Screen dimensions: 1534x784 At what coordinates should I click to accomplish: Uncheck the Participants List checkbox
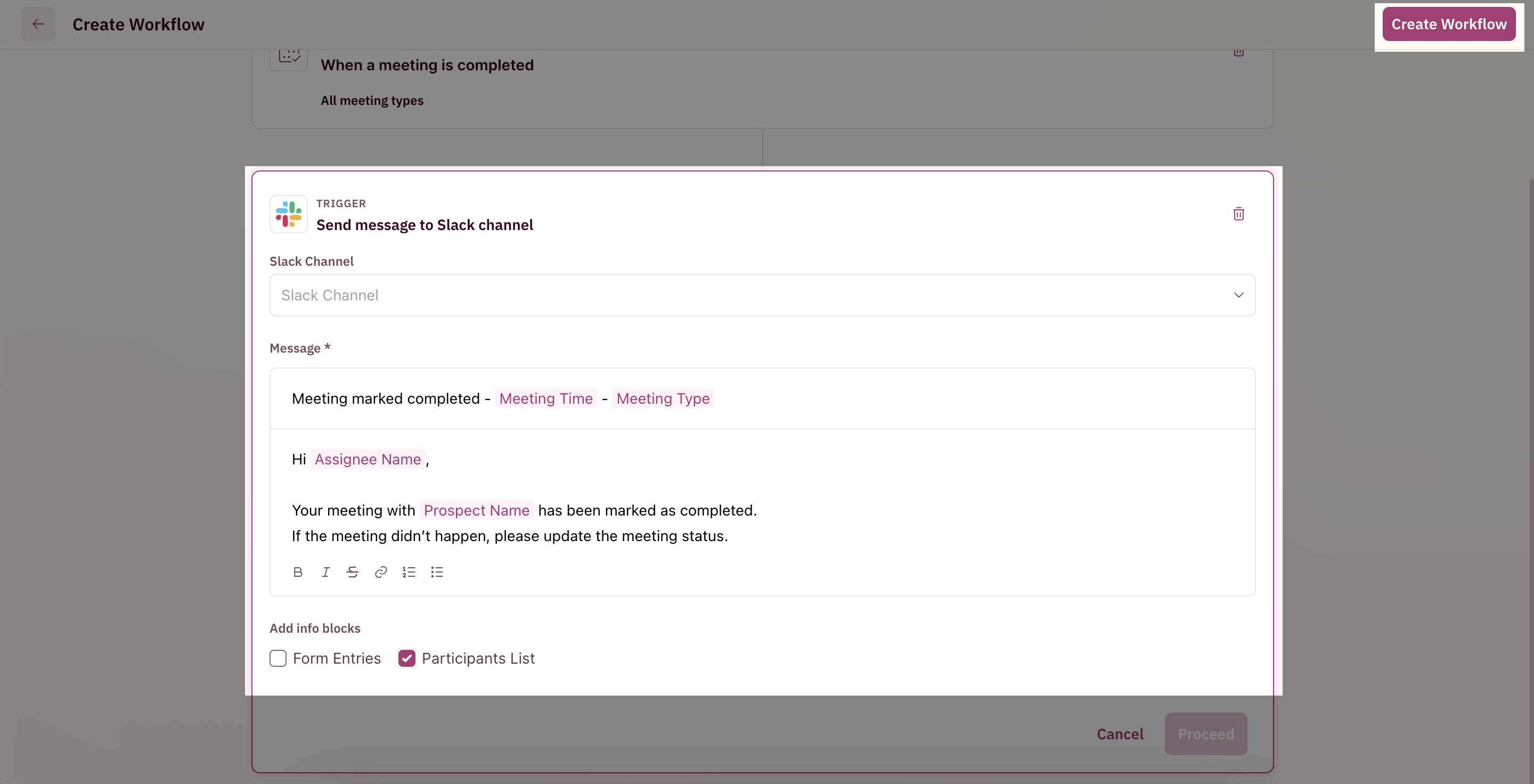tap(407, 658)
